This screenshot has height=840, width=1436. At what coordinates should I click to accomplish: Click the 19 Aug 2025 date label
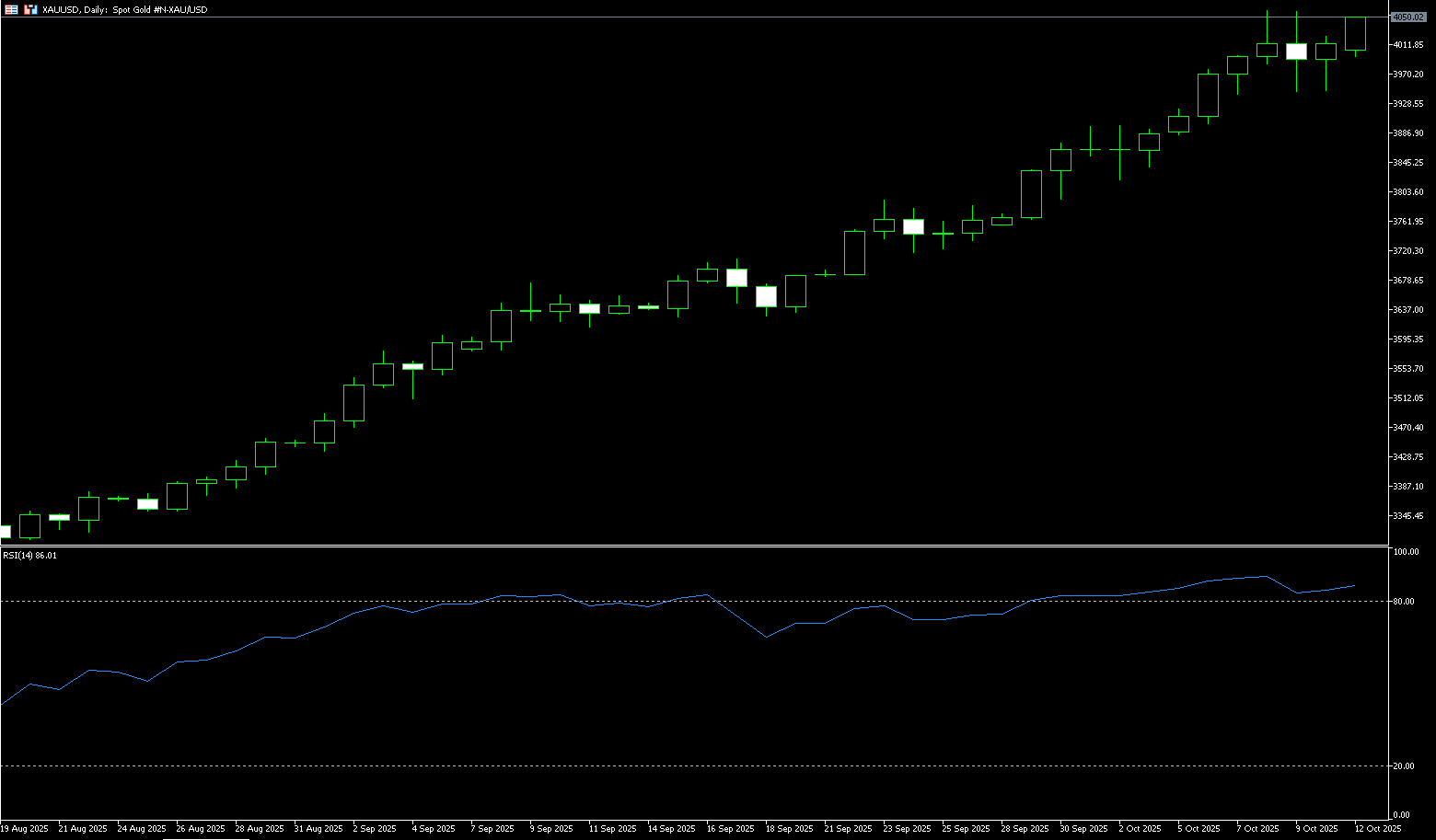(x=25, y=829)
